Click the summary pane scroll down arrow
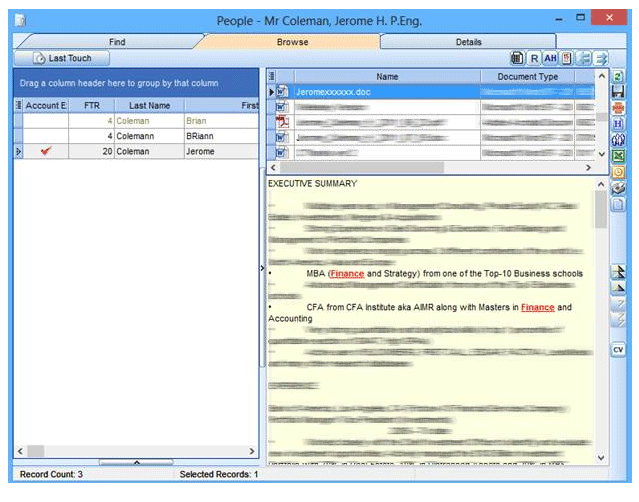The width and height of the screenshot is (639, 502). pos(601,457)
